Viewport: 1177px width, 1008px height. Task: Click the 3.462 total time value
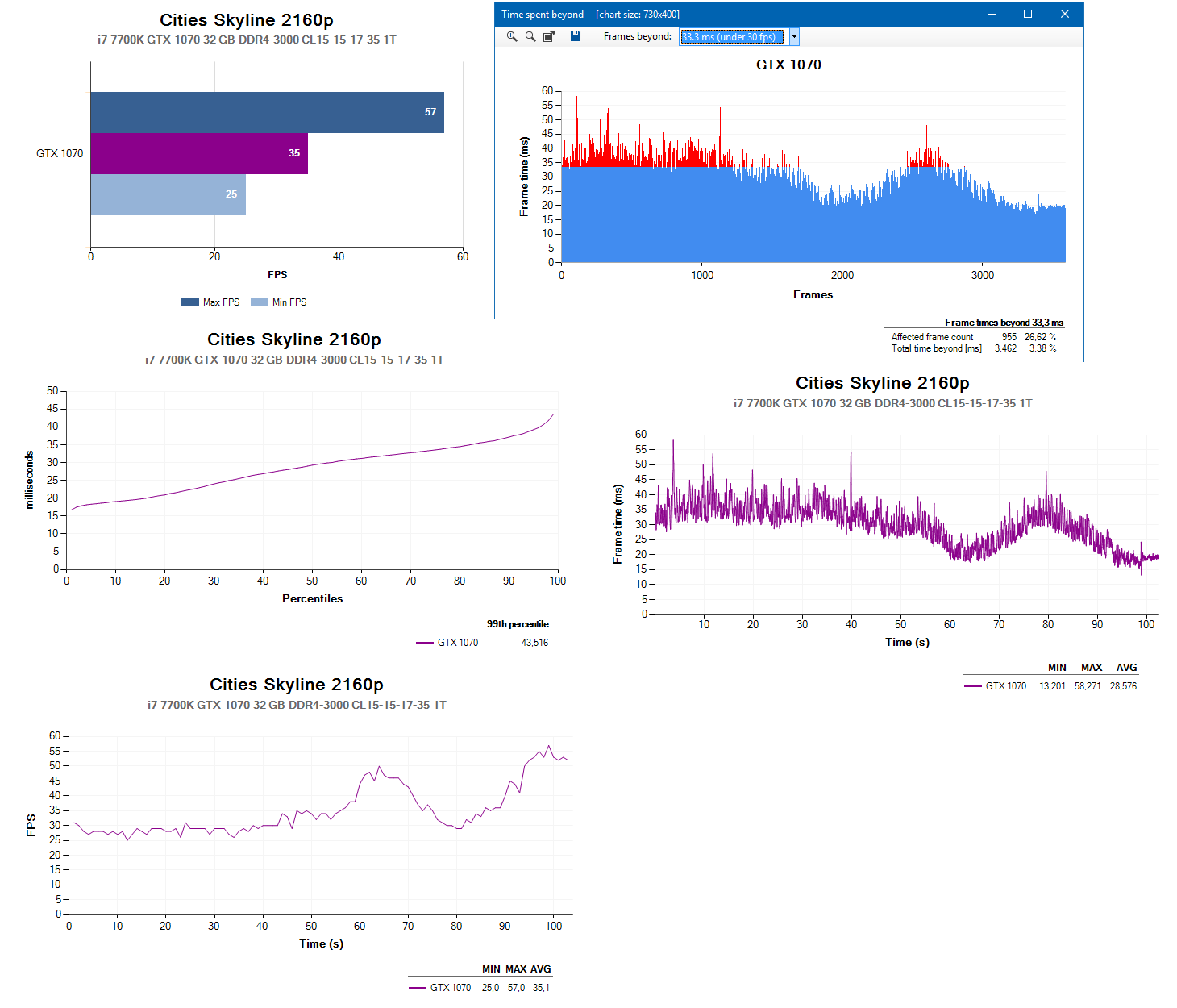(1005, 348)
